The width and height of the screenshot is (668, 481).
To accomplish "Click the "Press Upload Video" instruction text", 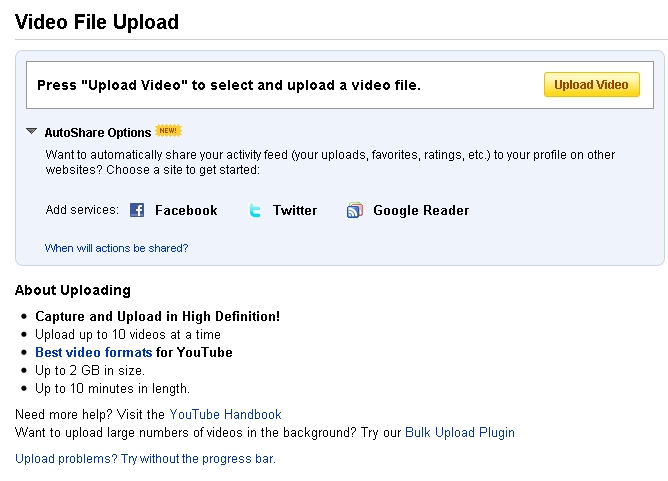I will click(x=229, y=85).
